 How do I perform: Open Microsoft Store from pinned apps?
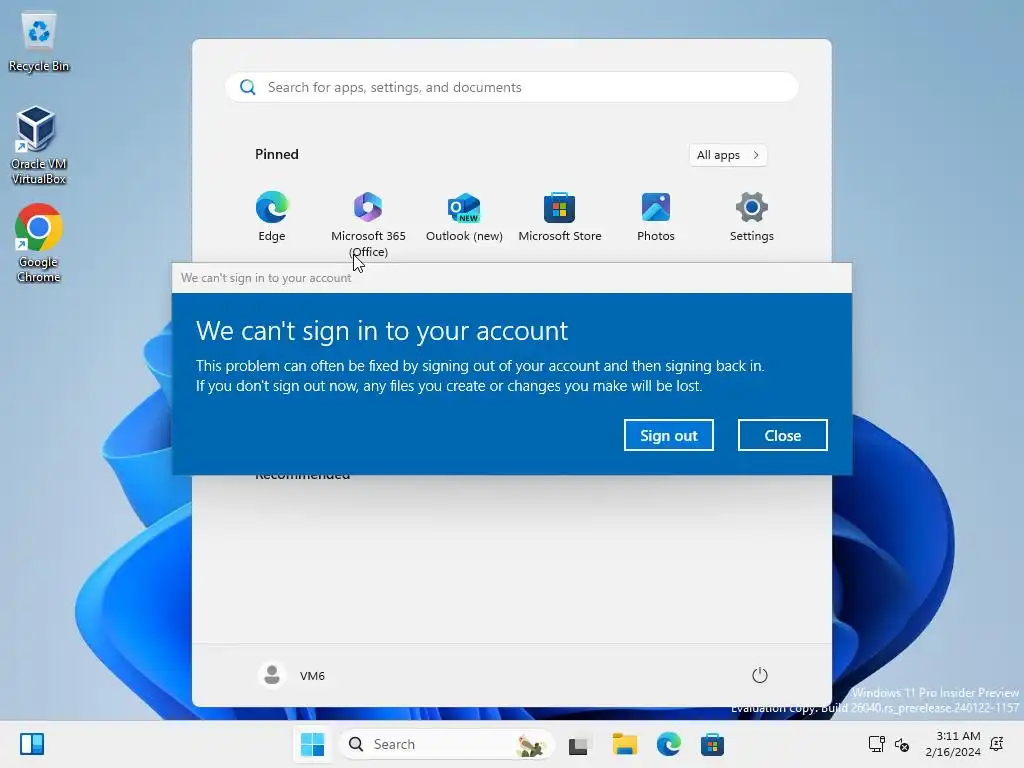560,217
